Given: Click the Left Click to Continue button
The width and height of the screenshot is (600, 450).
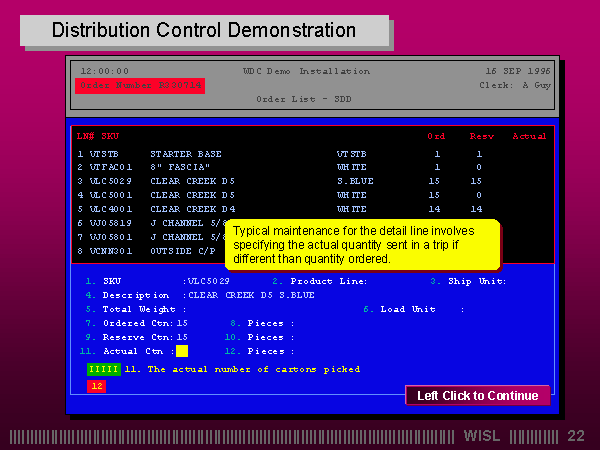Looking at the screenshot, I should tap(478, 395).
